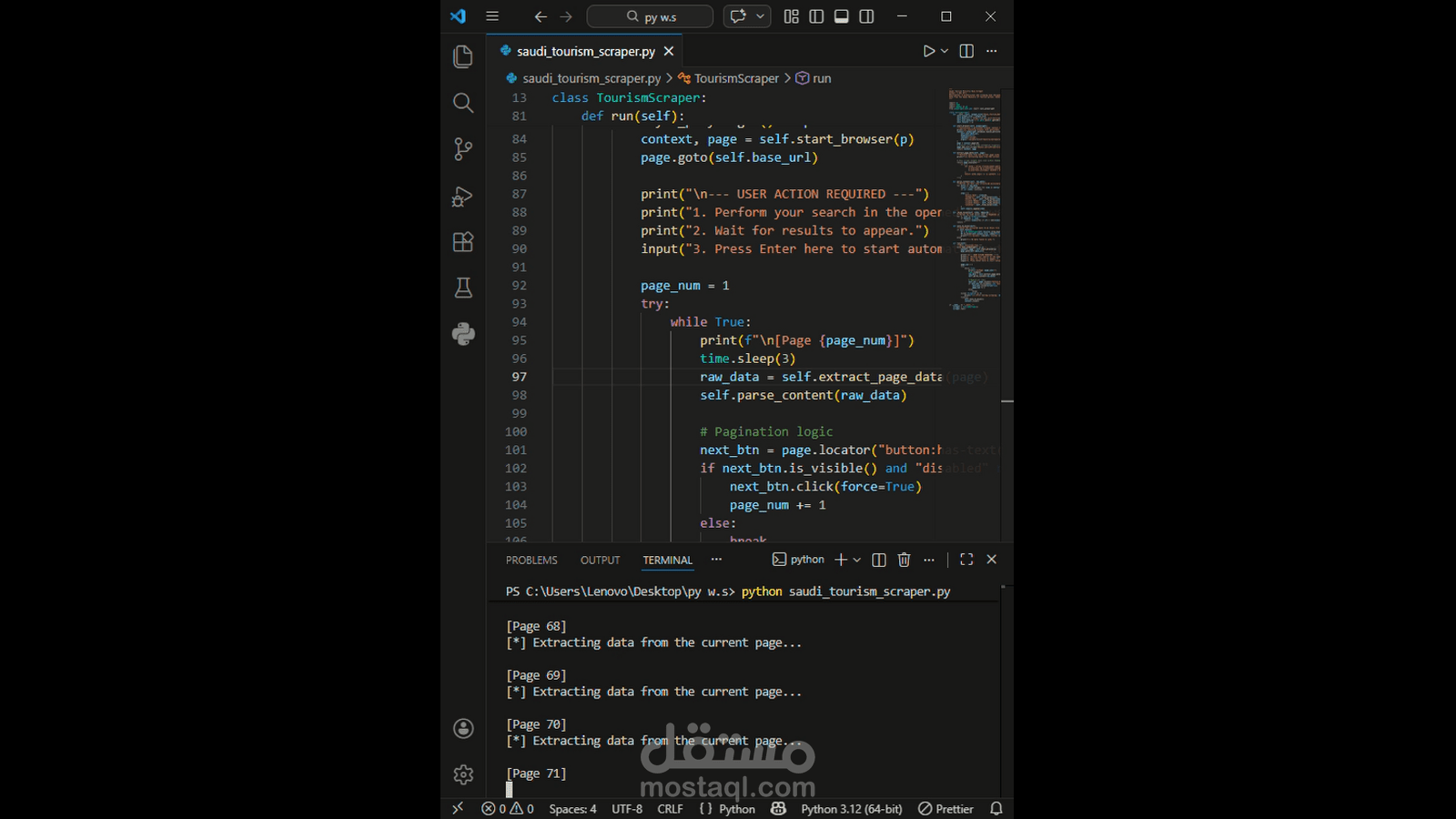Create a new terminal with the plus icon
This screenshot has height=819, width=1456.
point(839,560)
